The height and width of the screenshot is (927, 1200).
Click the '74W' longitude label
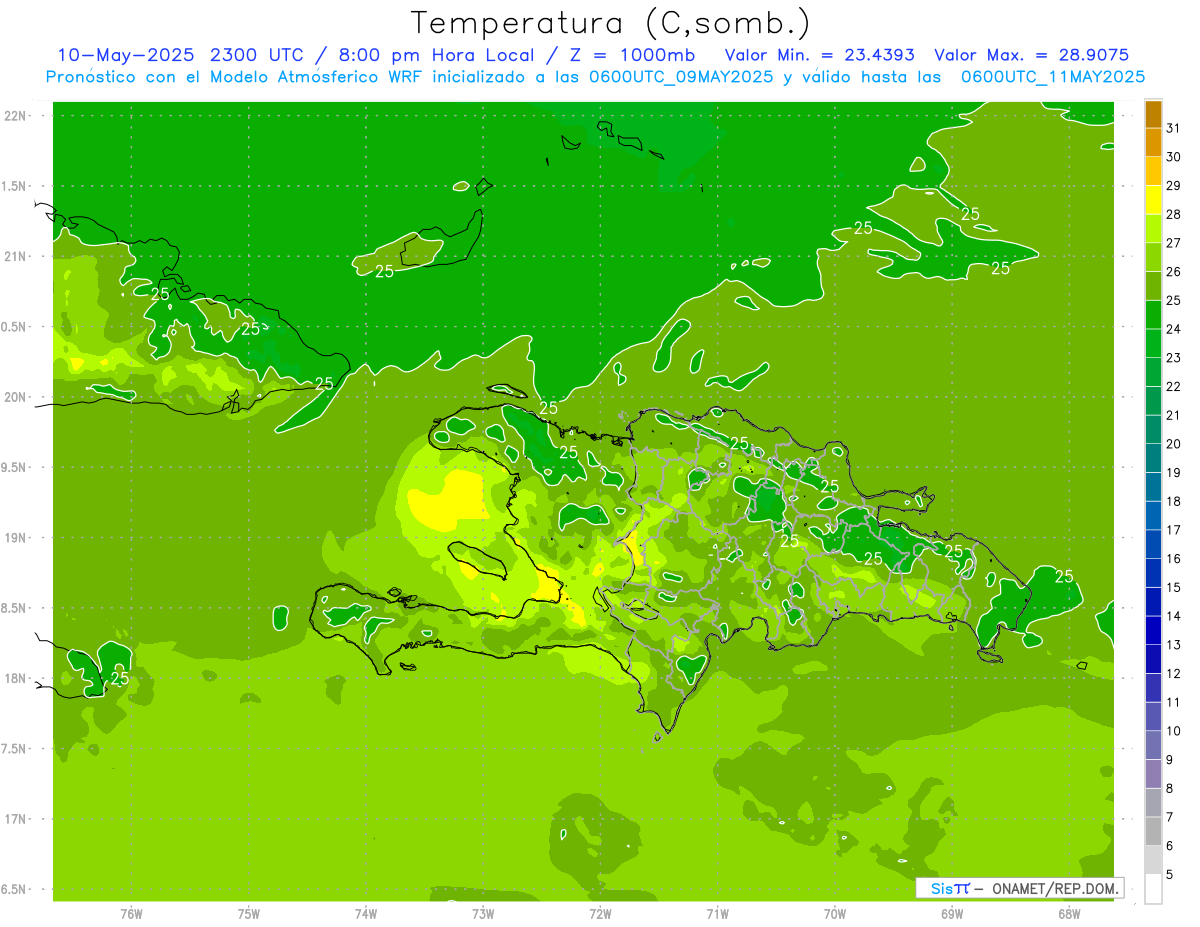pos(366,913)
